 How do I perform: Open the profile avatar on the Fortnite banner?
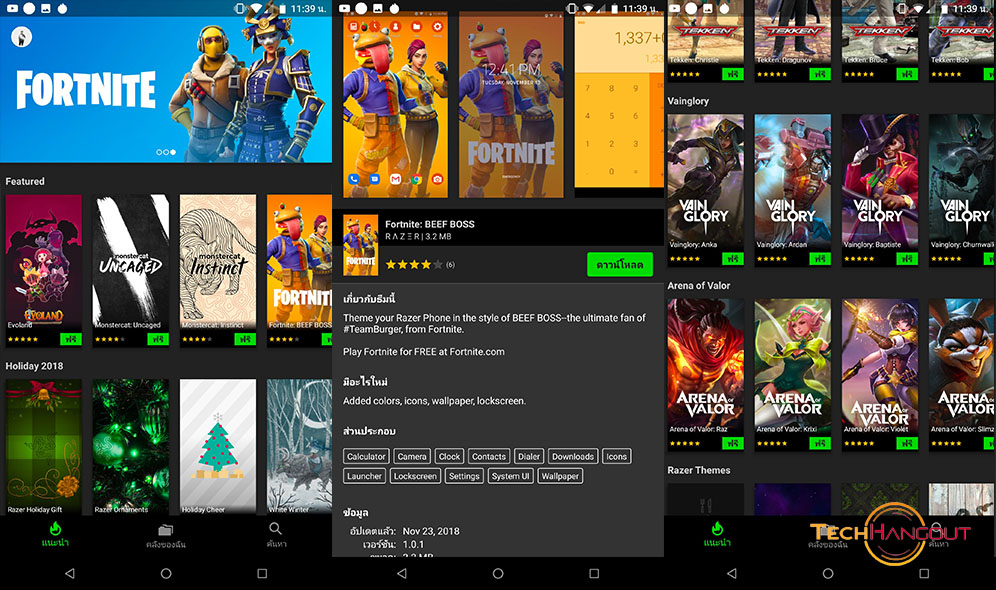click(22, 37)
